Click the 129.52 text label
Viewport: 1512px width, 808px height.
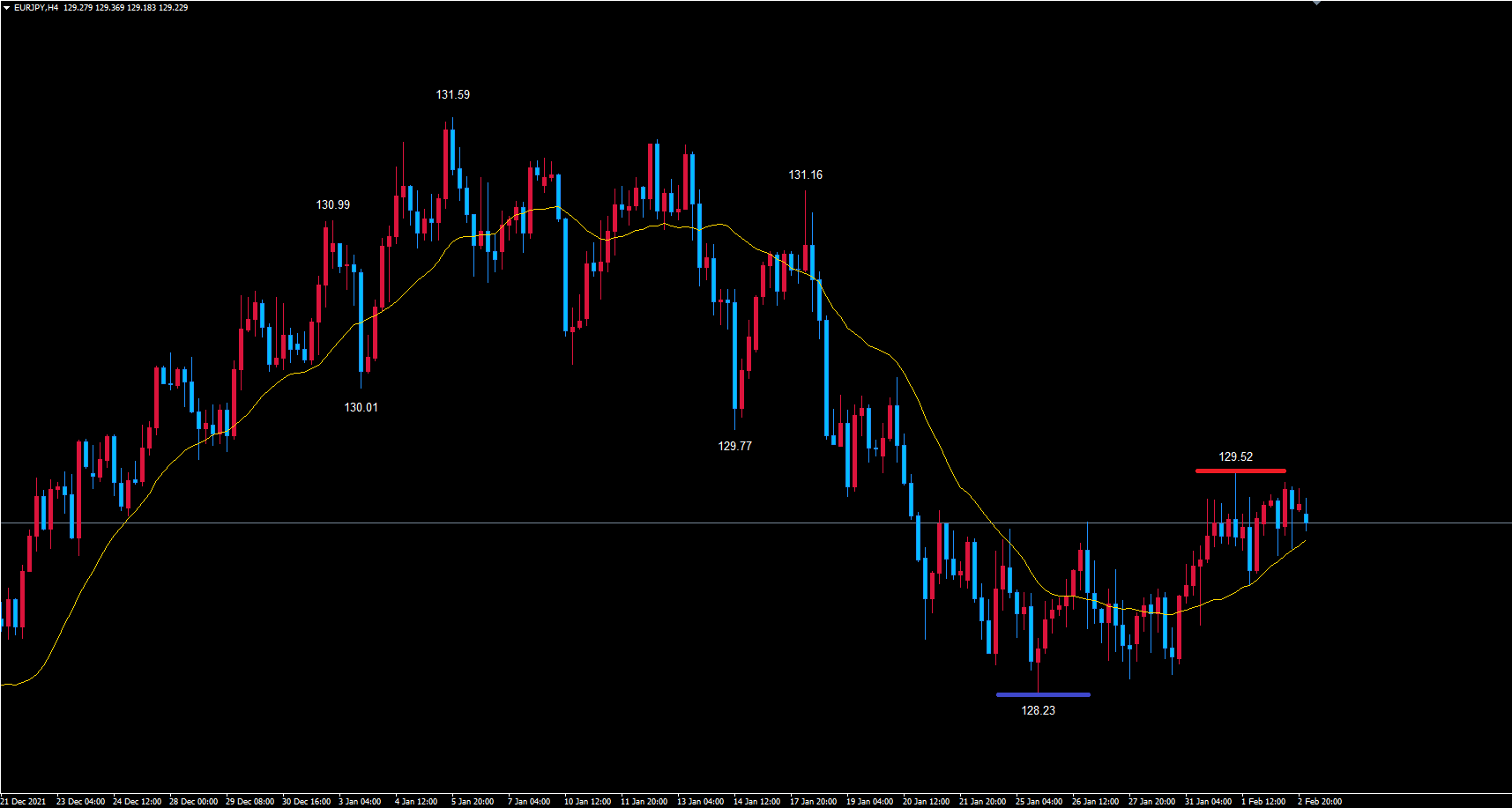click(x=1235, y=456)
